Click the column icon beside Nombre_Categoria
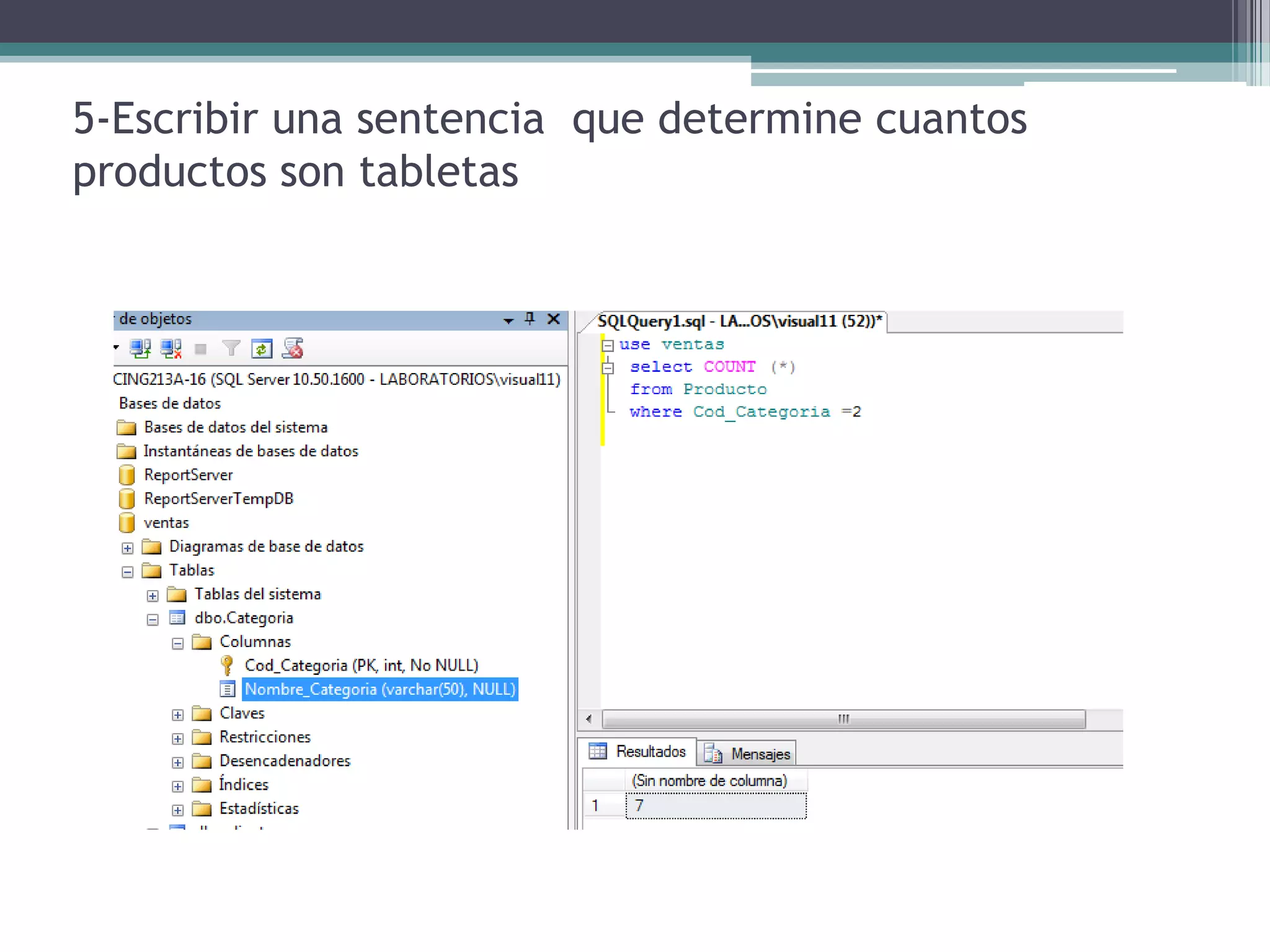The height and width of the screenshot is (952, 1270). click(x=228, y=689)
